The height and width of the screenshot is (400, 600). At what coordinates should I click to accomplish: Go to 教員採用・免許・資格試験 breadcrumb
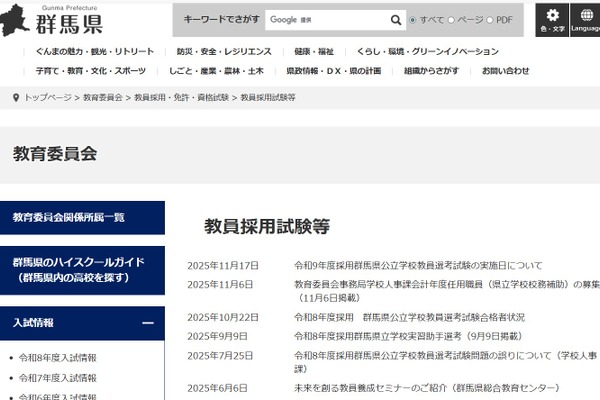pos(181,98)
